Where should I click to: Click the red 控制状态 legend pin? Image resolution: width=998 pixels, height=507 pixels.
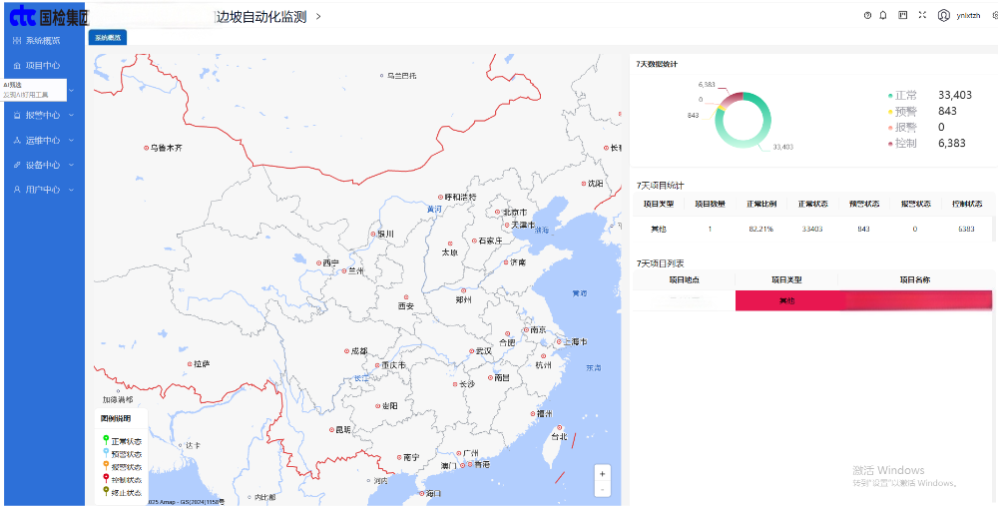pos(107,479)
